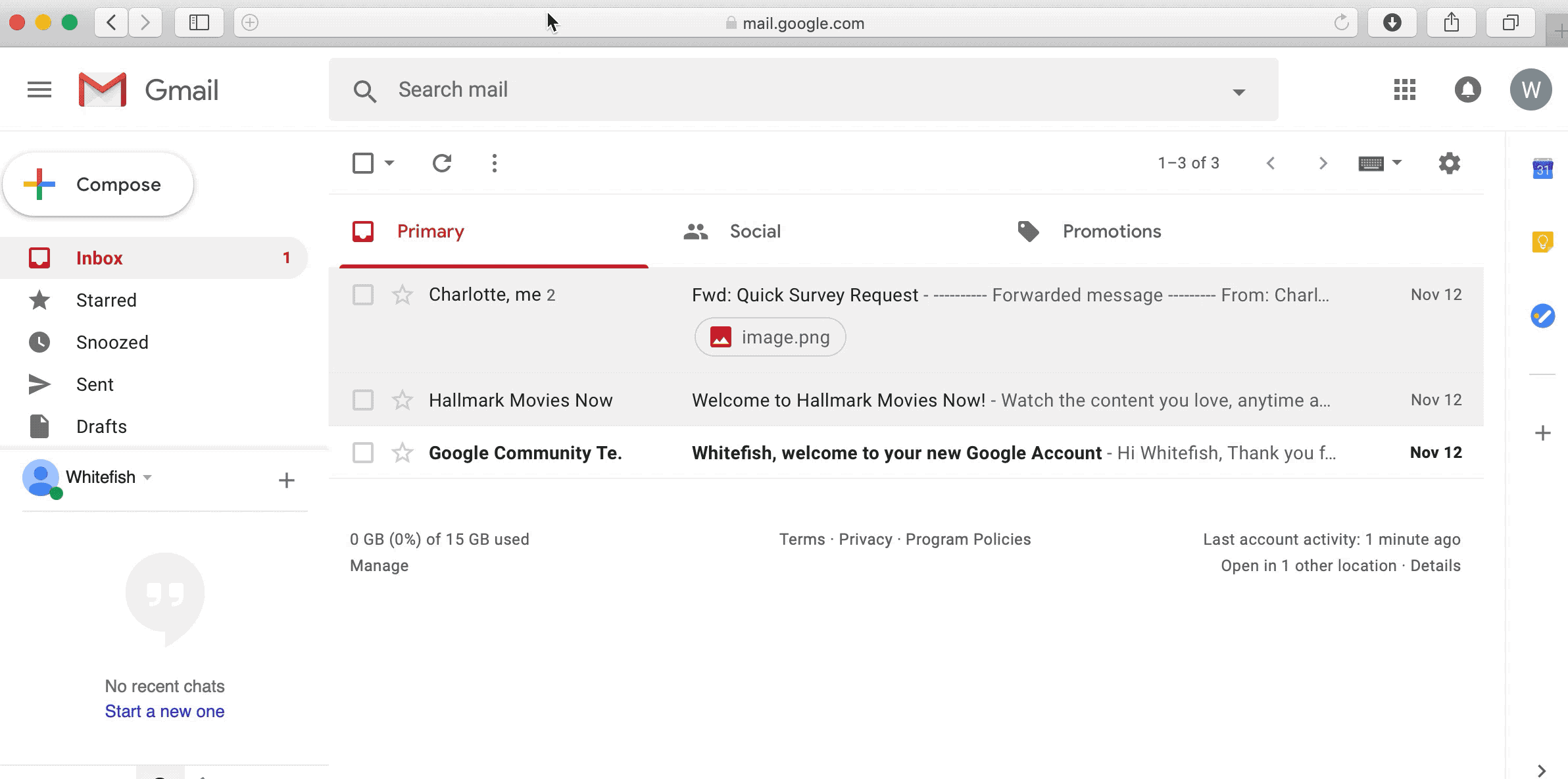Open Safari downloads button
The height and width of the screenshot is (779, 1568).
(1392, 22)
